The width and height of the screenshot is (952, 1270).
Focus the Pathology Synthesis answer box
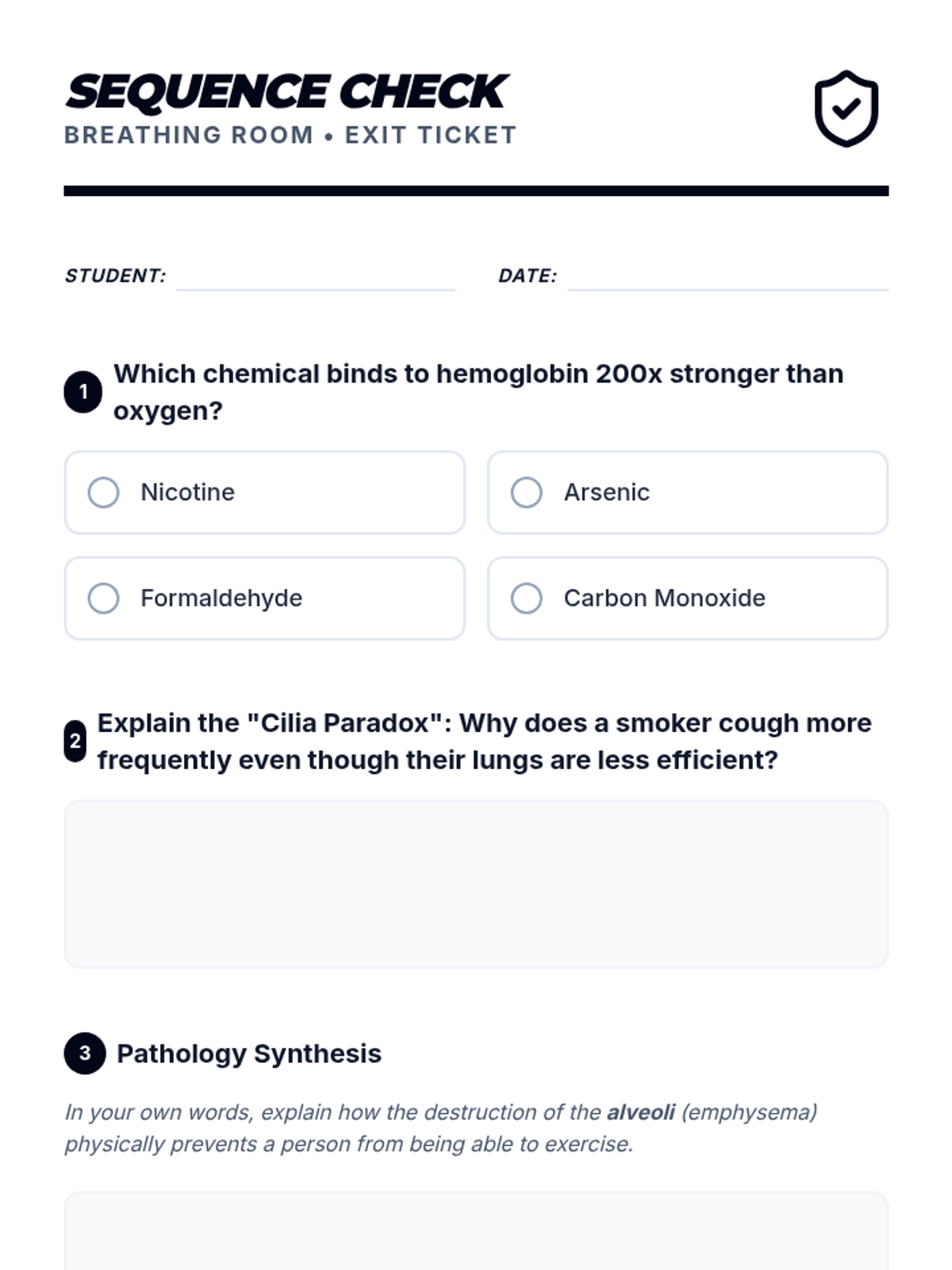(476, 1230)
